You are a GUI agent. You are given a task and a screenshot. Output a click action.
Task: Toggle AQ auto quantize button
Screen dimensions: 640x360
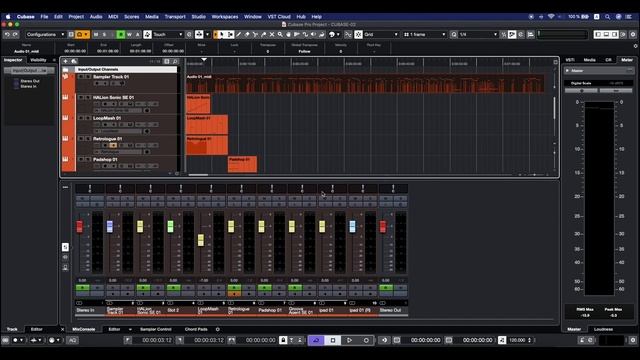pos(72,340)
